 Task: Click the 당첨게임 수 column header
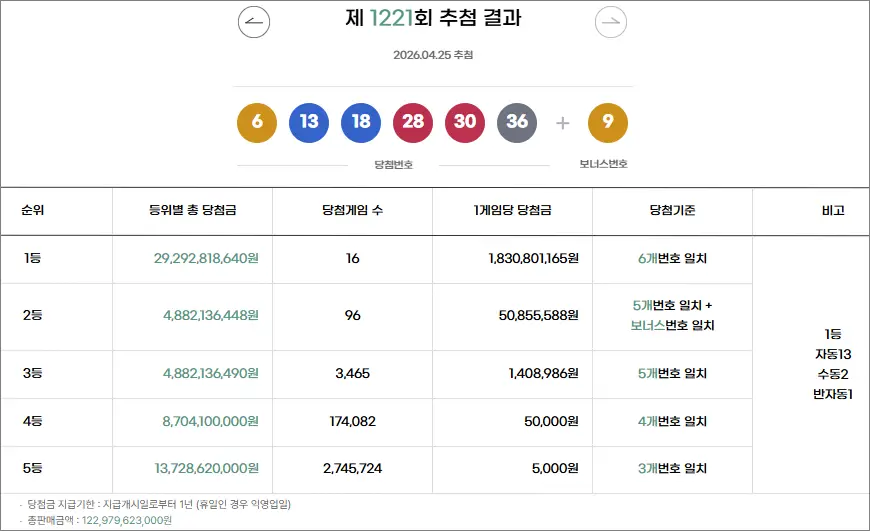point(352,211)
